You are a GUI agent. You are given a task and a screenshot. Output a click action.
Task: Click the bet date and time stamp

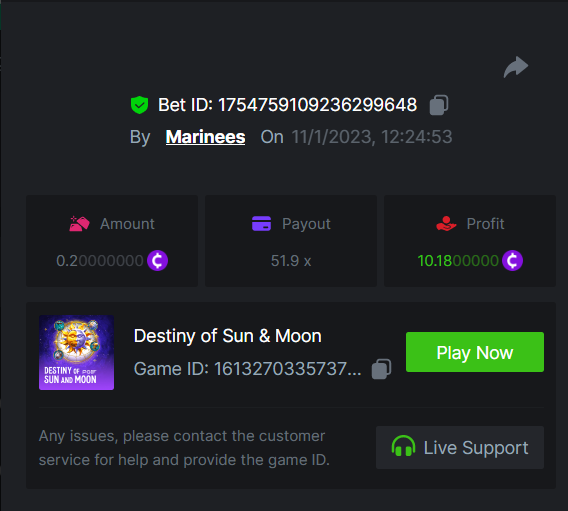(x=372, y=137)
